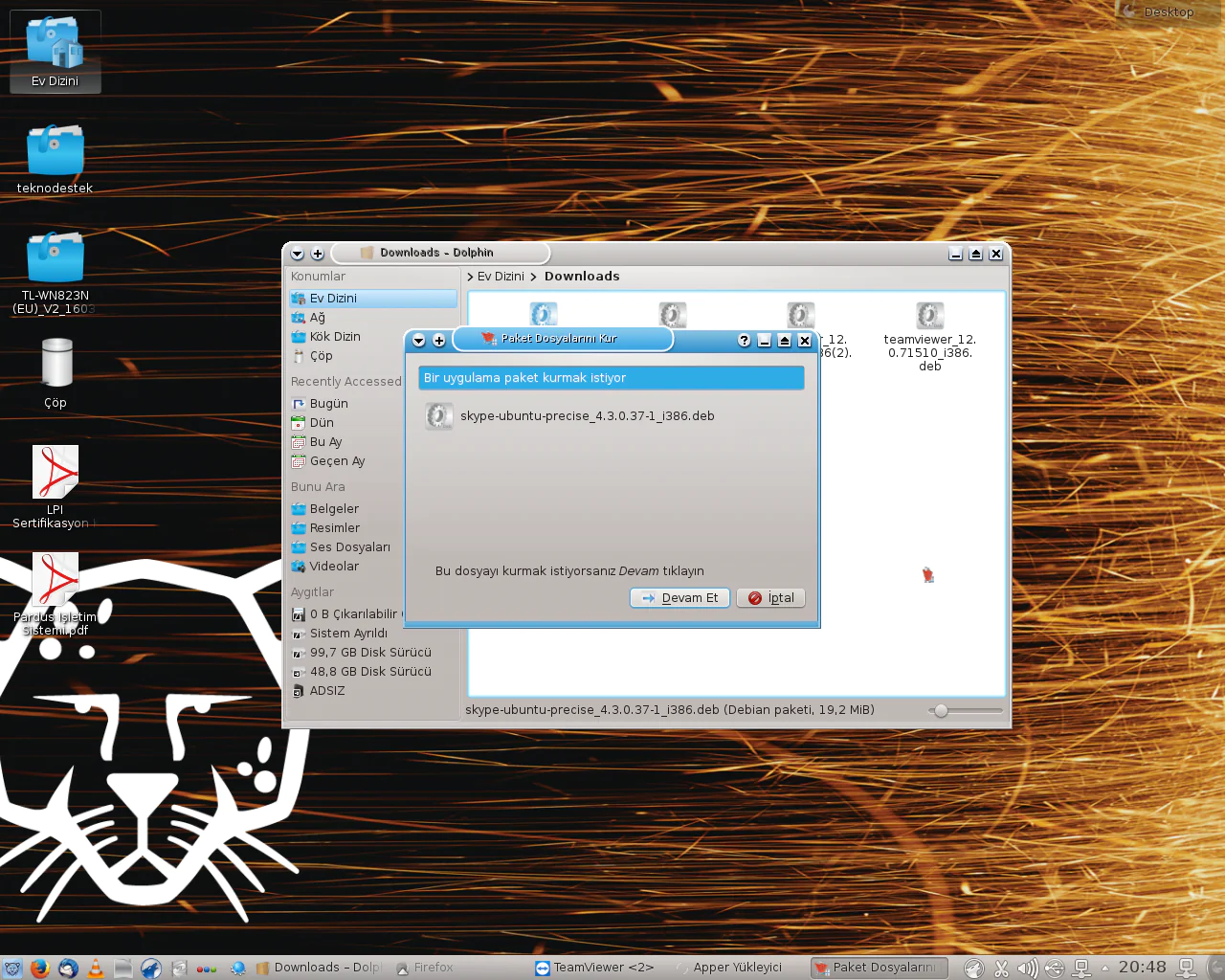
Task: Switch to TeamViewer <2> in the taskbar
Action: point(595,968)
